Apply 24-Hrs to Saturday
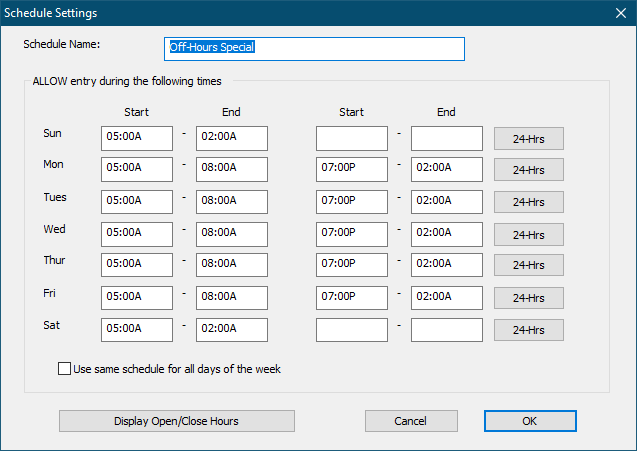 [x=528, y=330]
